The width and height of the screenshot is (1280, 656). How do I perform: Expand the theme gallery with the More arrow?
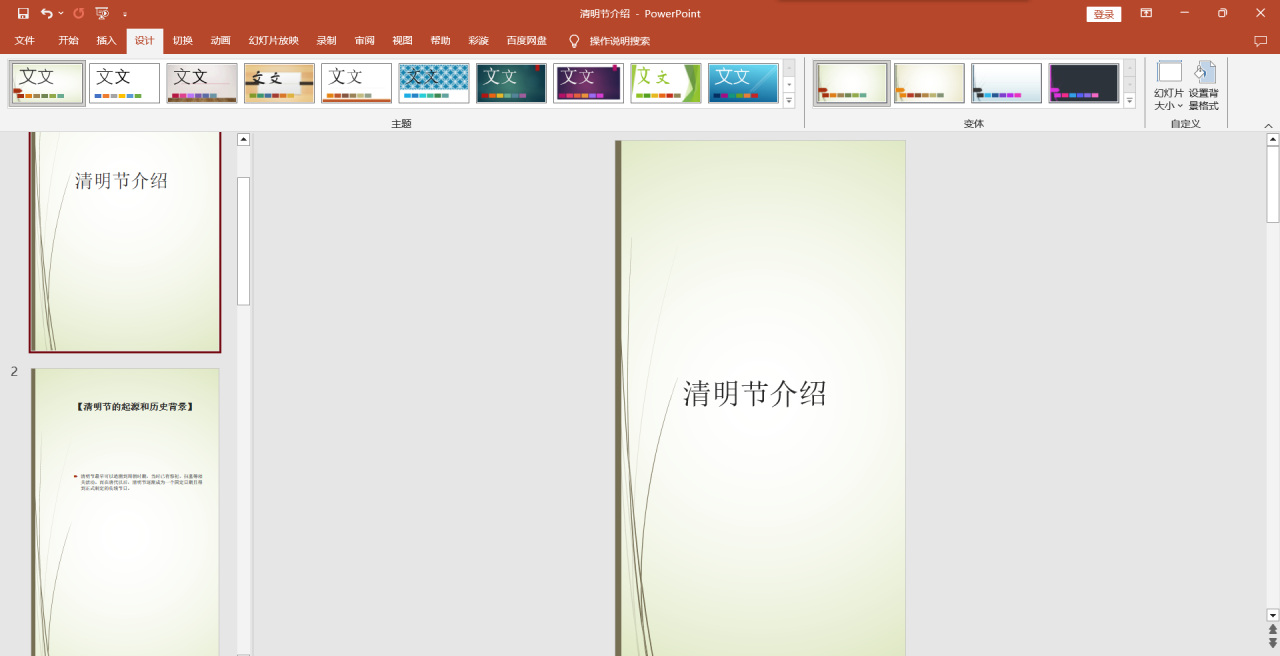(788, 100)
